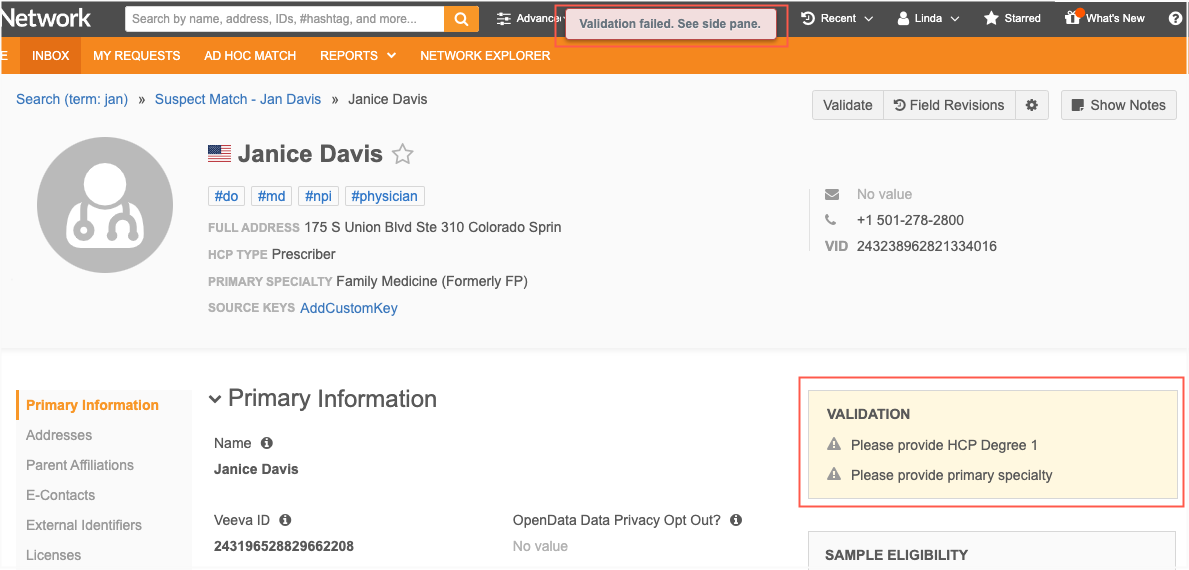
Task: Click info icon beside Veeva ID
Action: pyautogui.click(x=285, y=520)
